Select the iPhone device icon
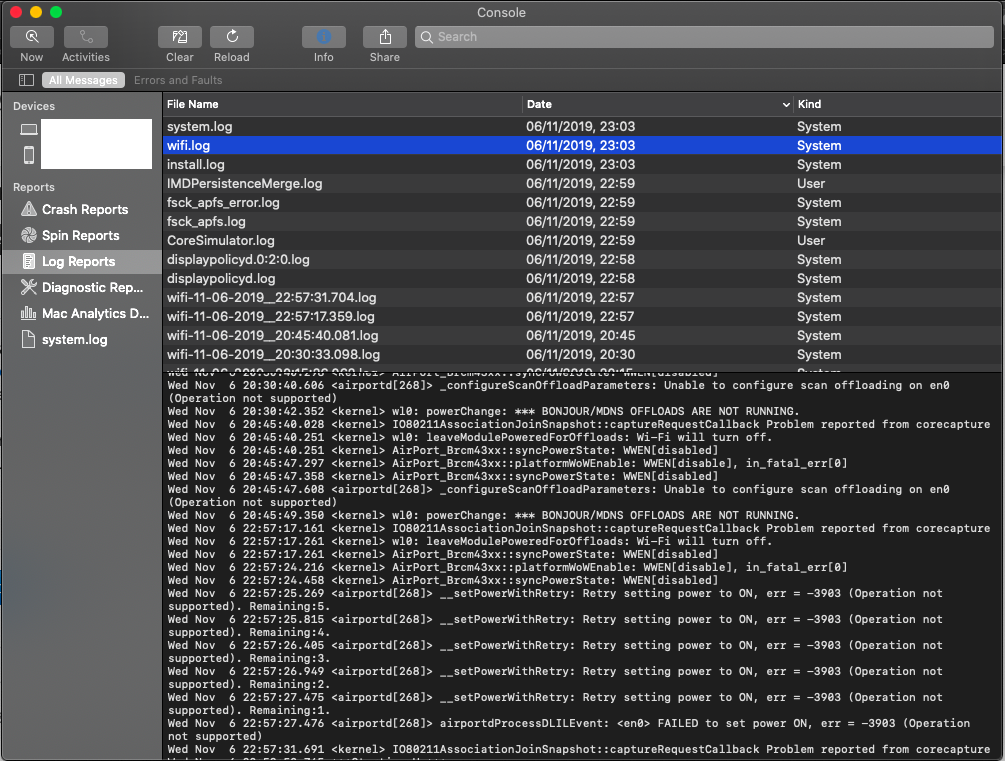1005x761 pixels. (29, 155)
